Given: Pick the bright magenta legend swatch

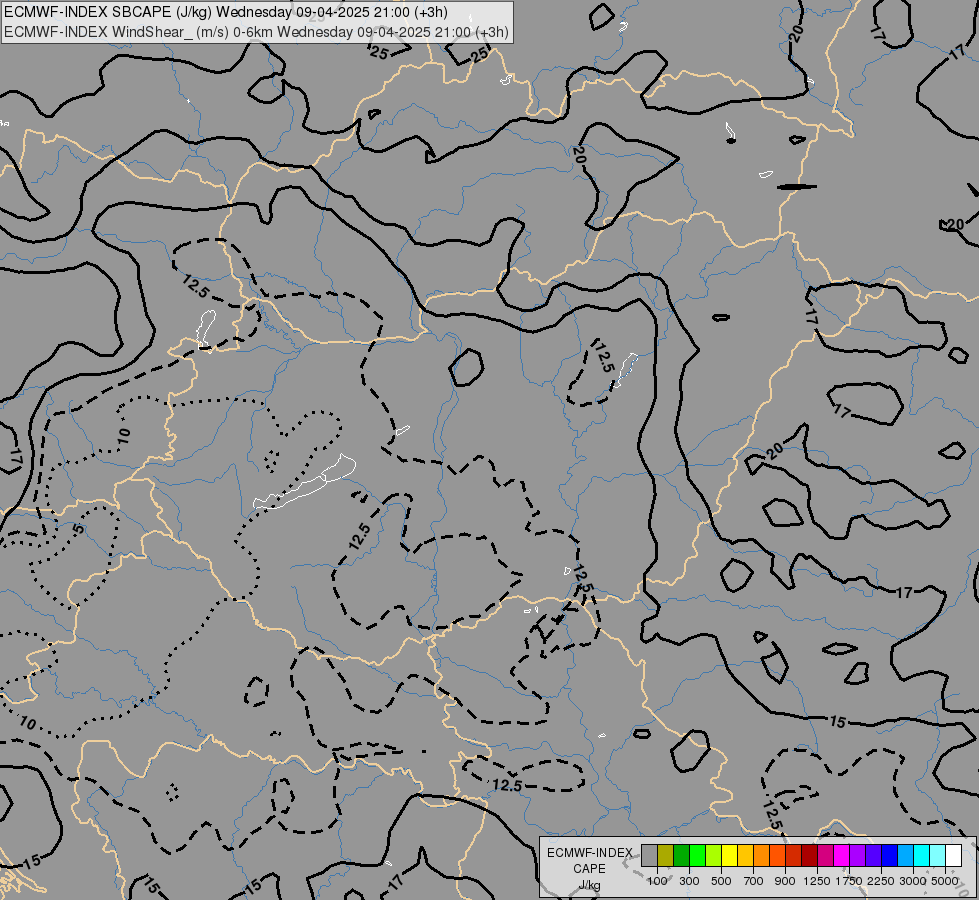Looking at the screenshot, I should coord(841,856).
